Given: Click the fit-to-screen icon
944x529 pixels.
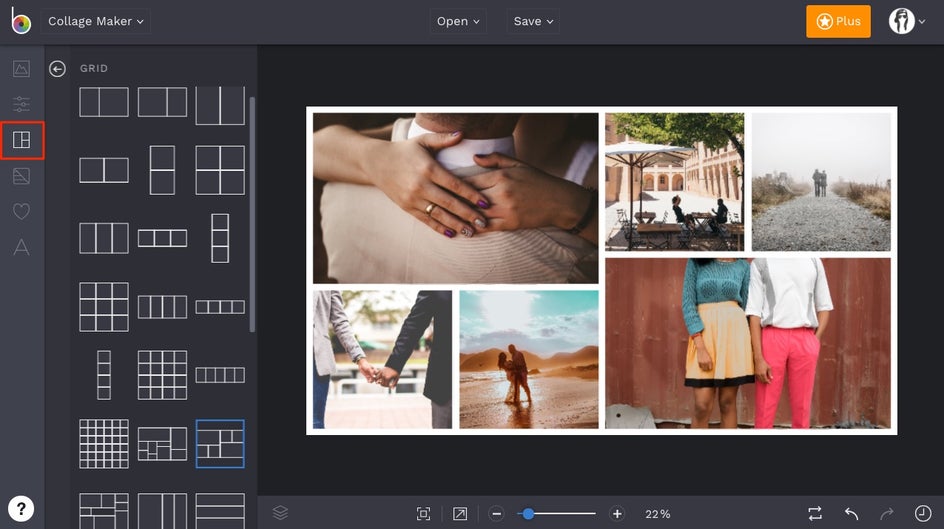Looking at the screenshot, I should point(424,514).
